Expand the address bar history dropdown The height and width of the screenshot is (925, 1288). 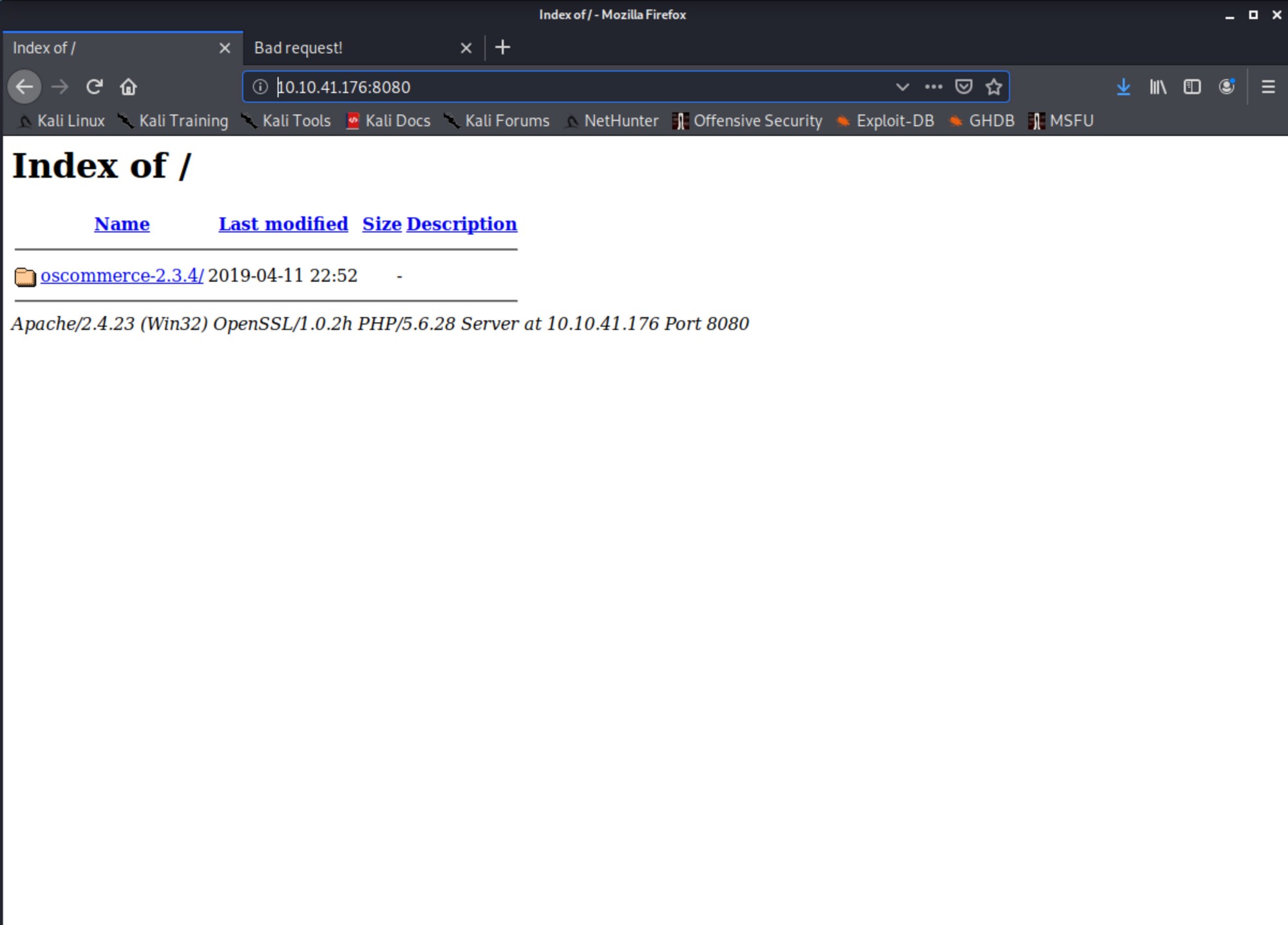(902, 87)
